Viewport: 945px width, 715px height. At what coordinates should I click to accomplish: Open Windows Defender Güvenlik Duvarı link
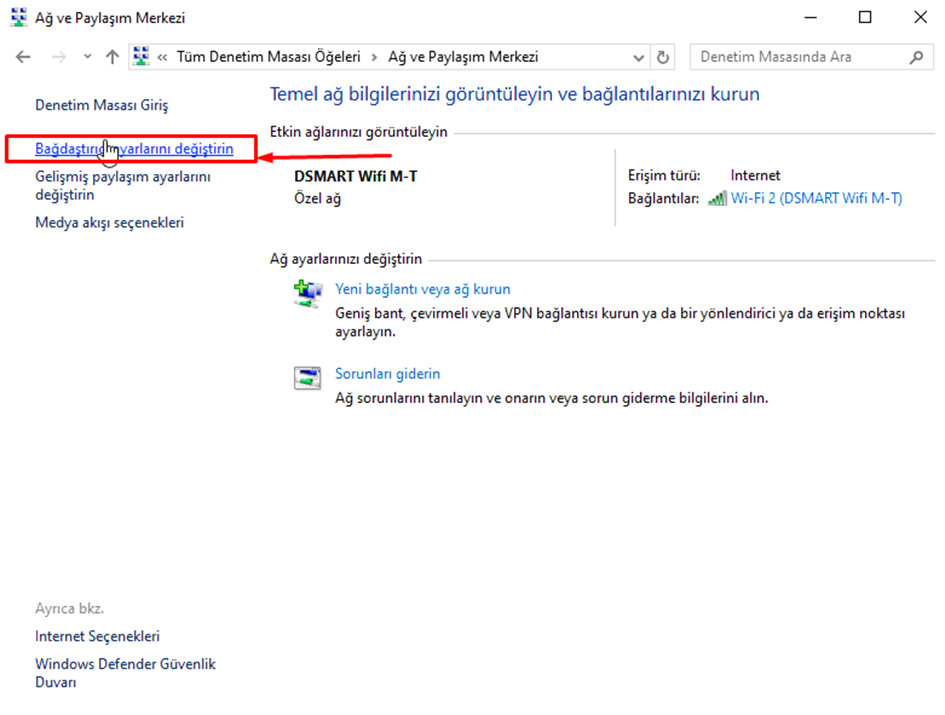click(125, 673)
